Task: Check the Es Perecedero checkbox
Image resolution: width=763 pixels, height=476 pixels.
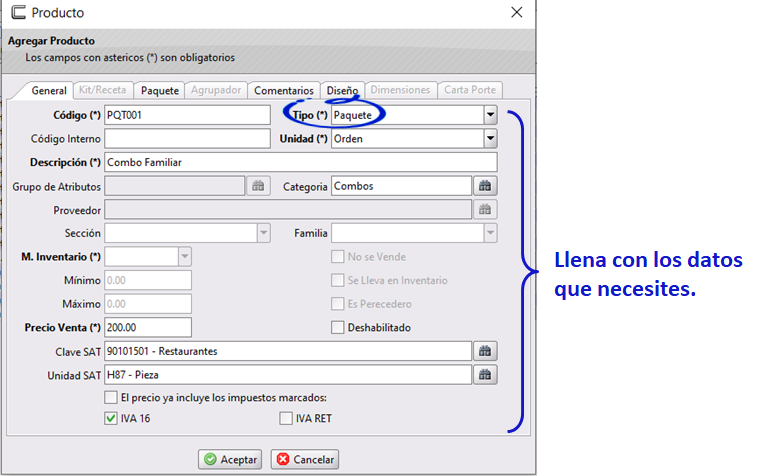Action: click(337, 304)
